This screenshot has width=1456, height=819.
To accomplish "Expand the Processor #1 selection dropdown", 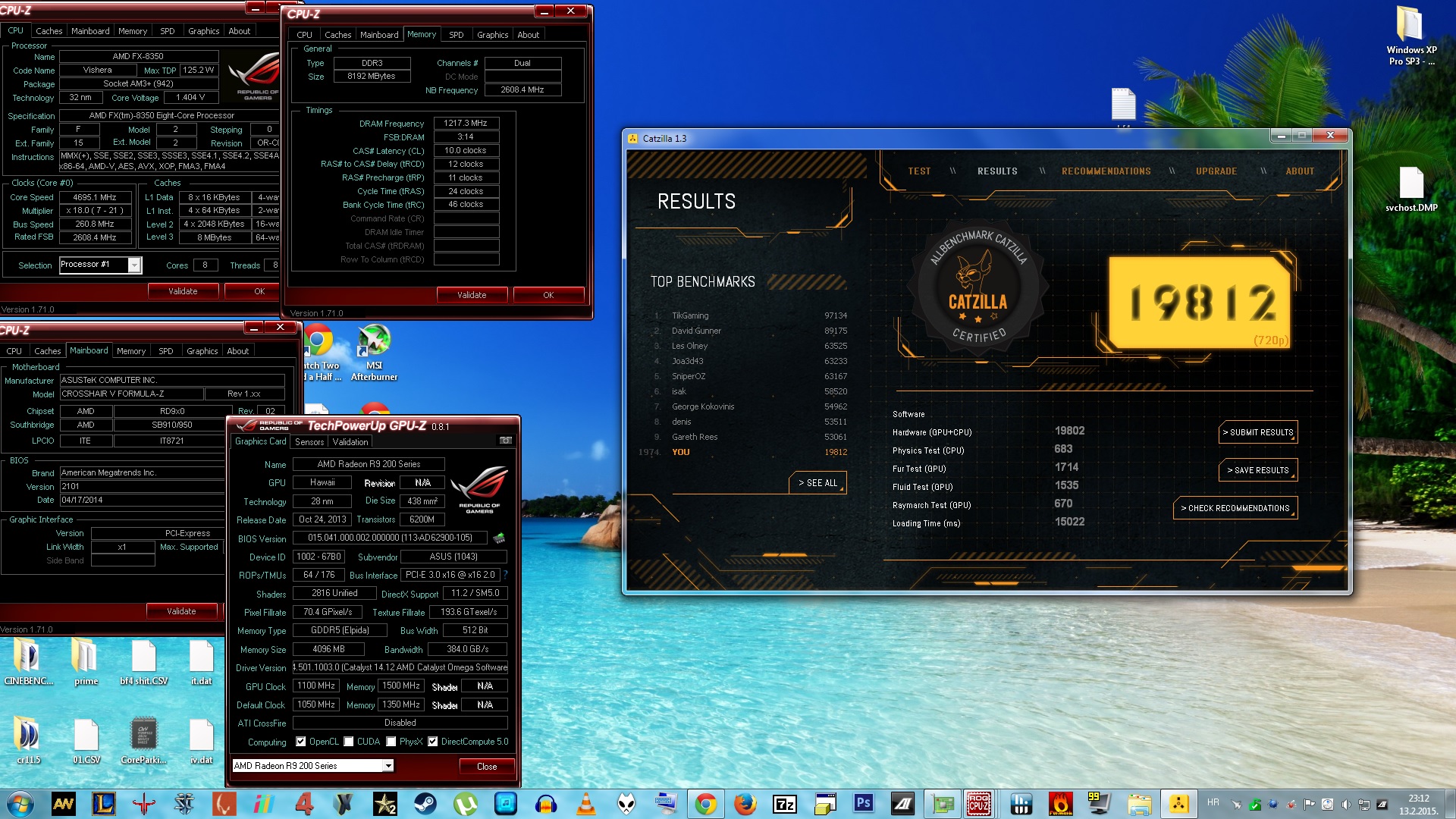I will [134, 265].
